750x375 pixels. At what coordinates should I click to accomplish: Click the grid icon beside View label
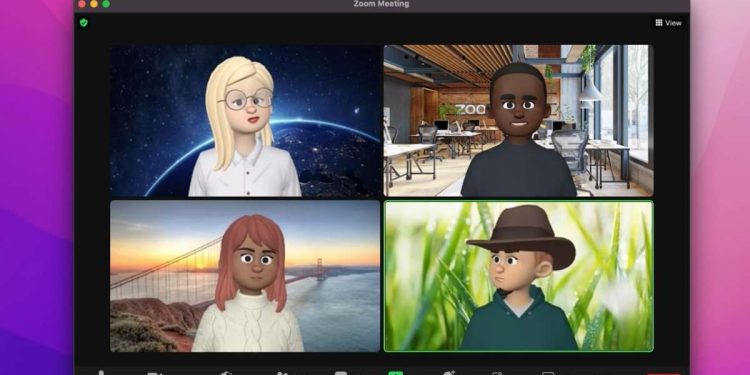[x=659, y=22]
